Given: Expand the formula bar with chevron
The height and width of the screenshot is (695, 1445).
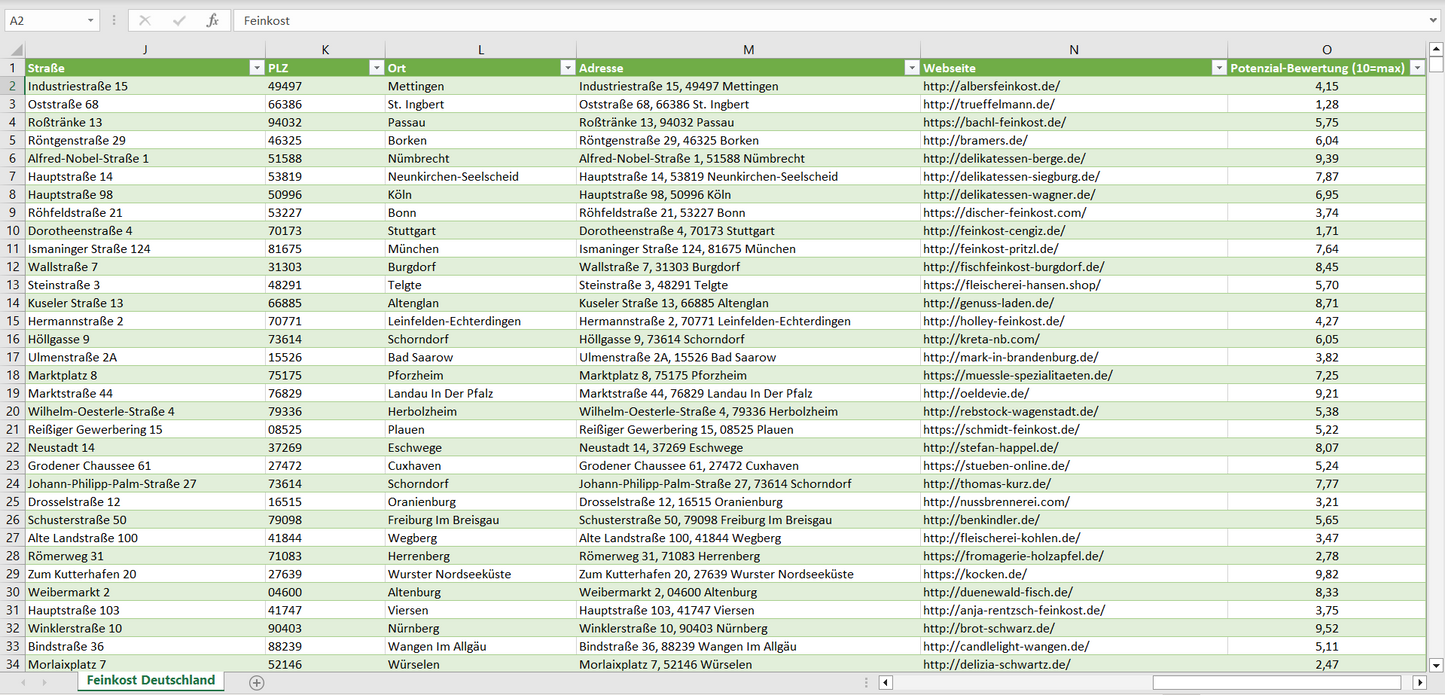Looking at the screenshot, I should click(x=1434, y=20).
